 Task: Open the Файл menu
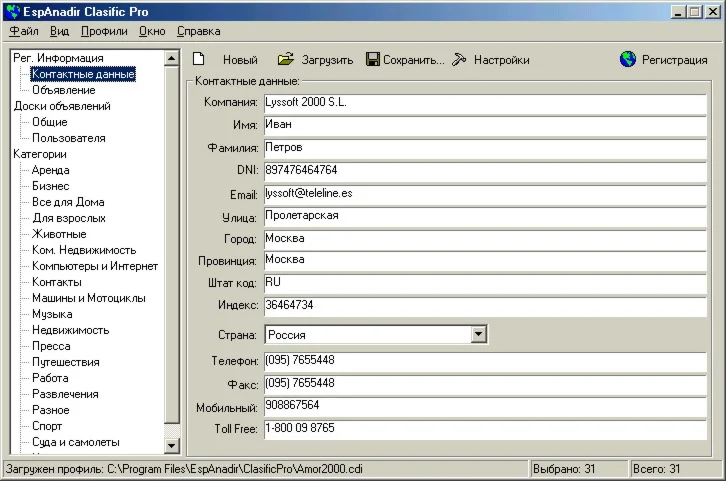24,31
